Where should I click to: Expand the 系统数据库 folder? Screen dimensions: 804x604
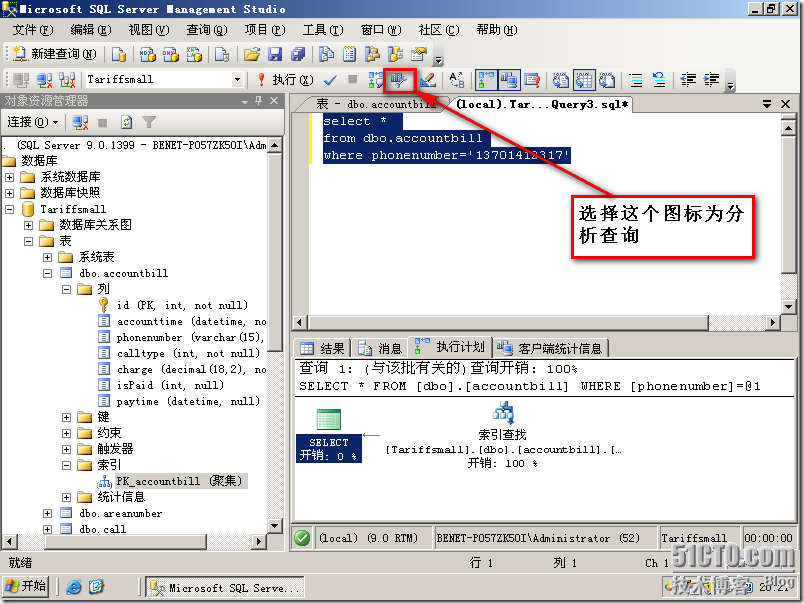click(x=10, y=177)
